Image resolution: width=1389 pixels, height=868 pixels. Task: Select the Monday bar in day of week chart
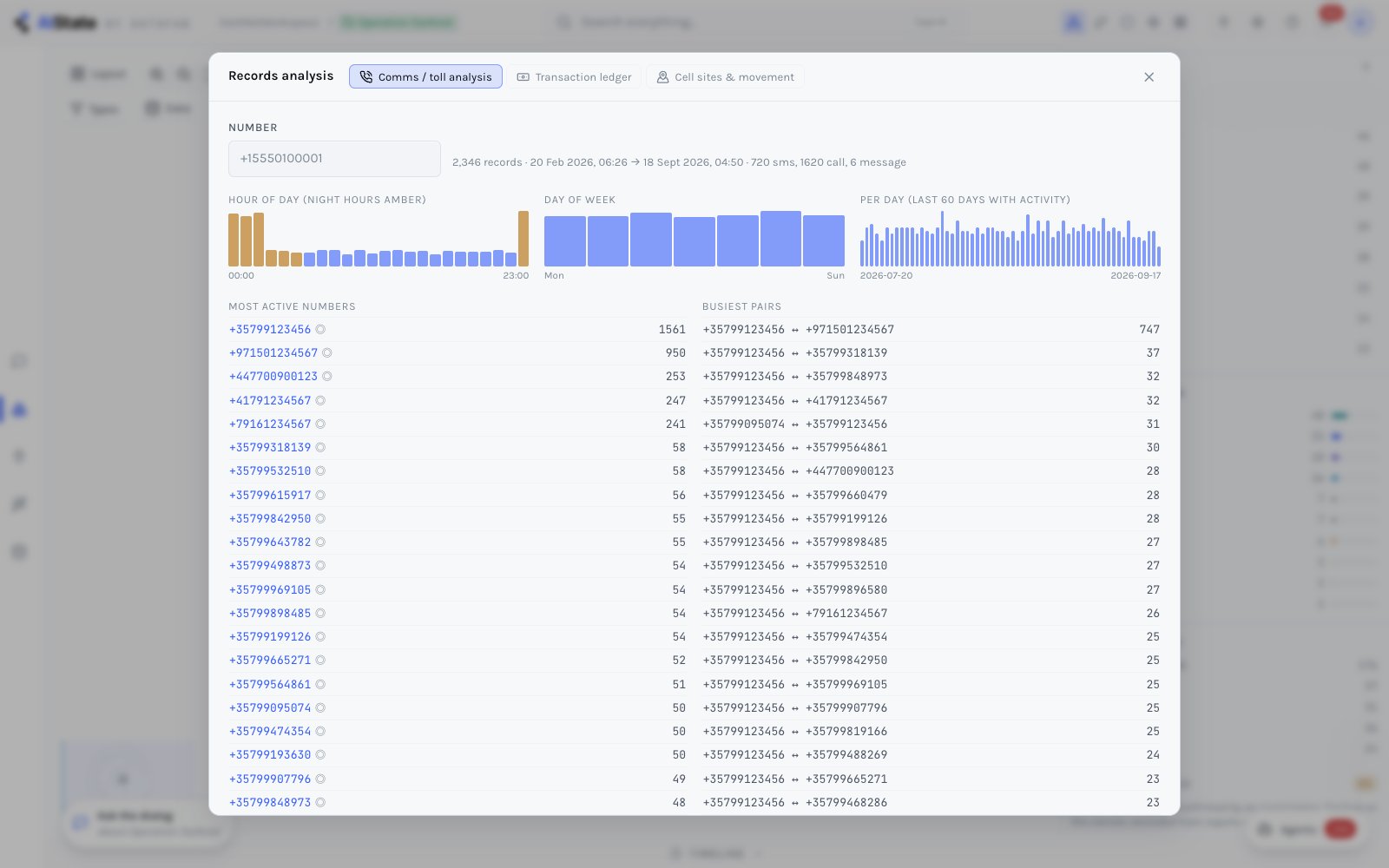pos(565,241)
